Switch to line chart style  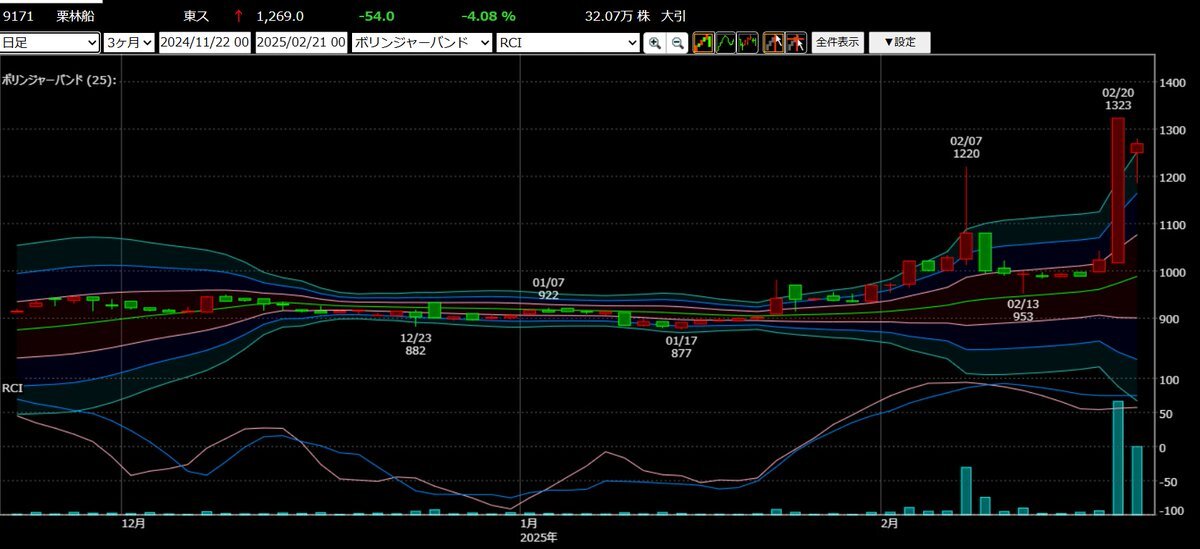(x=726, y=43)
